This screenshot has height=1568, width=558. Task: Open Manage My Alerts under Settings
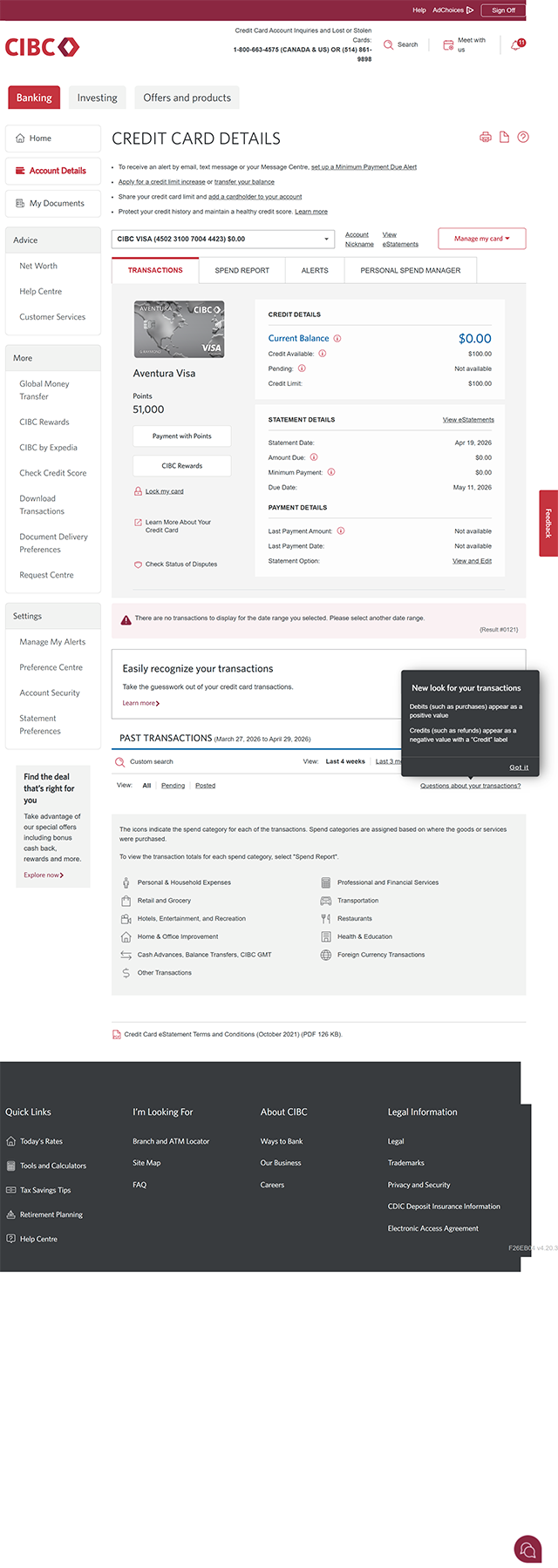(x=52, y=642)
